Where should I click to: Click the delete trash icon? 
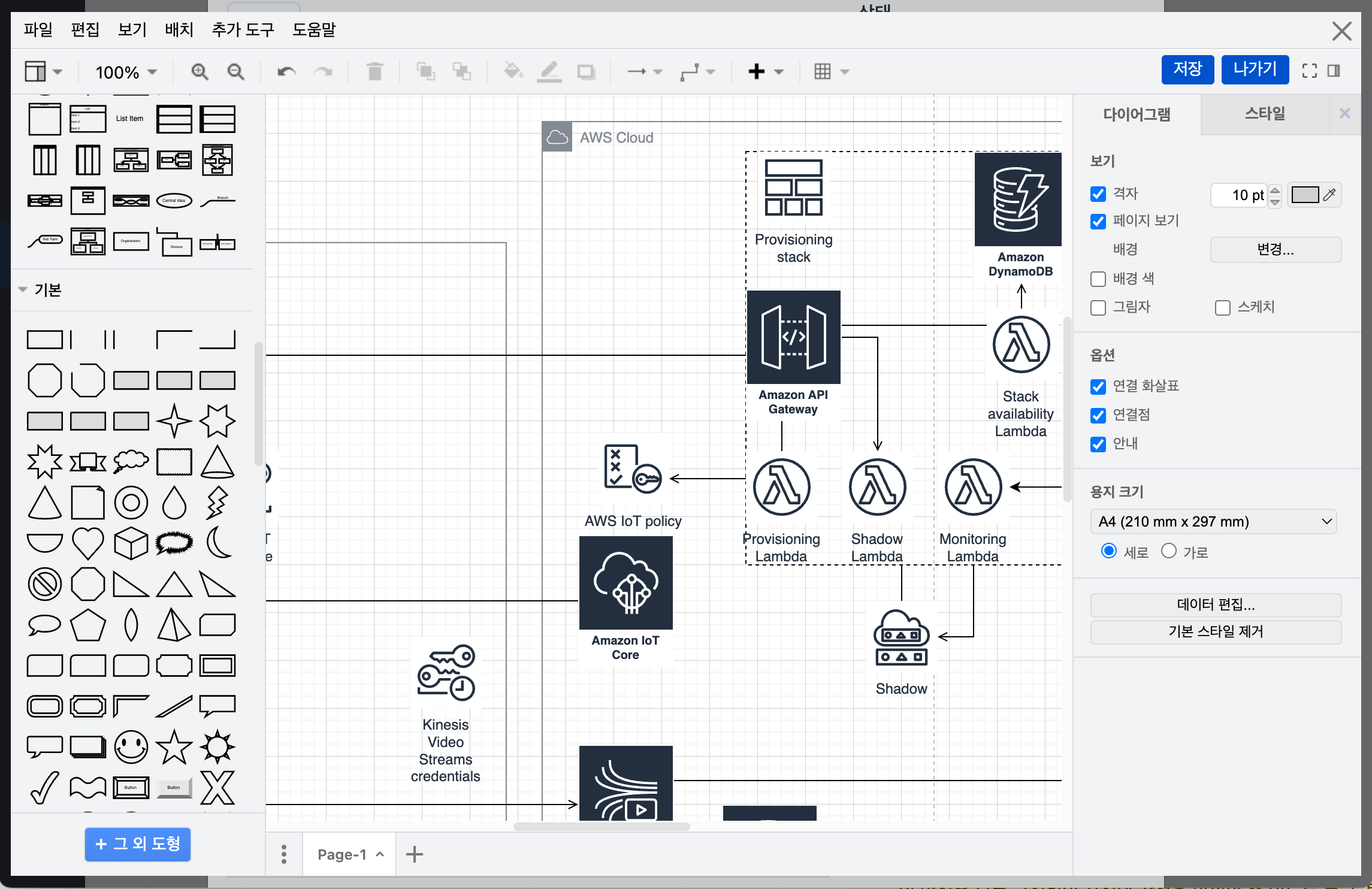click(x=375, y=72)
